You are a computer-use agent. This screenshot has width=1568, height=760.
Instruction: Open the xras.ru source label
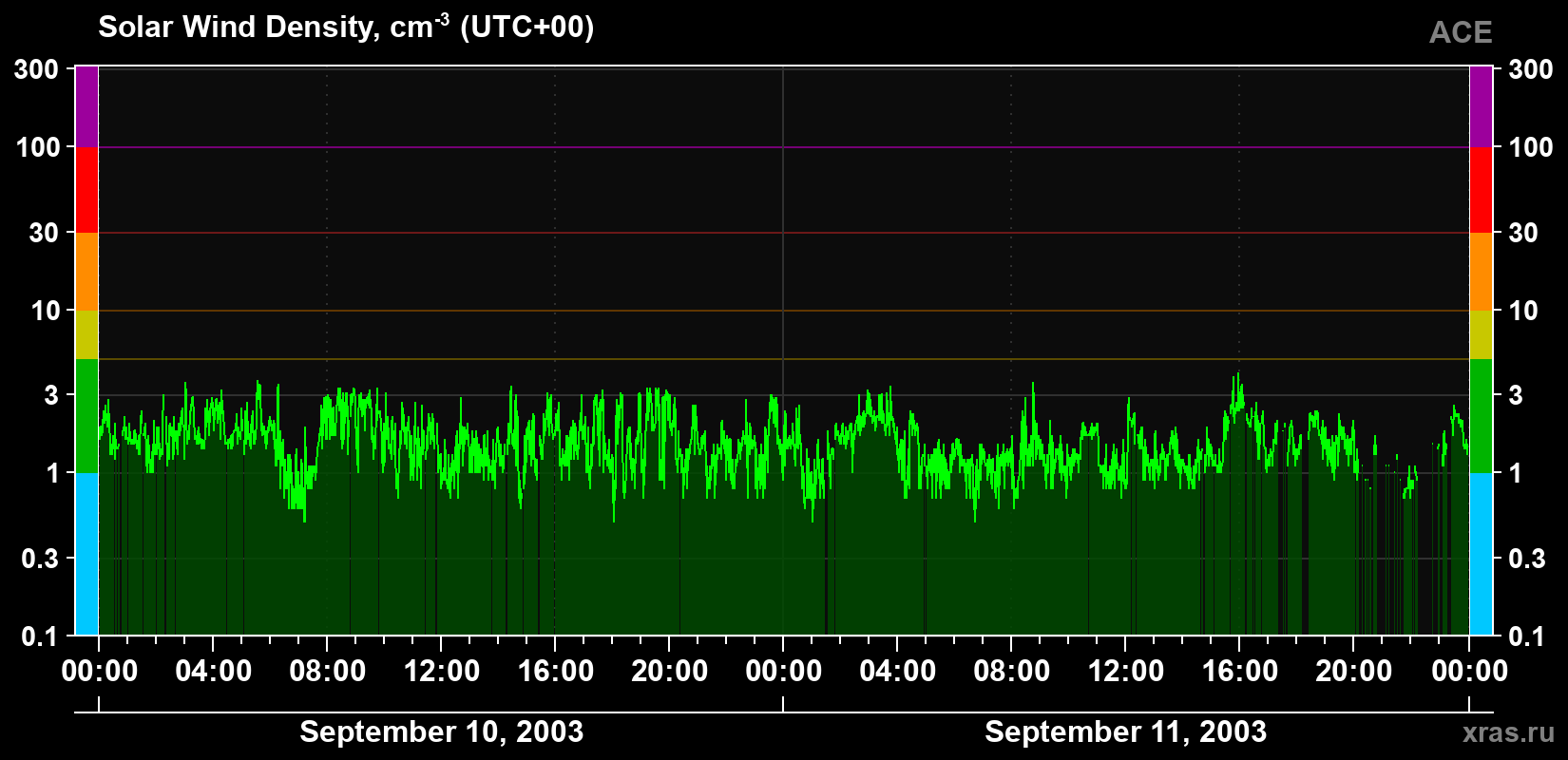point(1509,732)
